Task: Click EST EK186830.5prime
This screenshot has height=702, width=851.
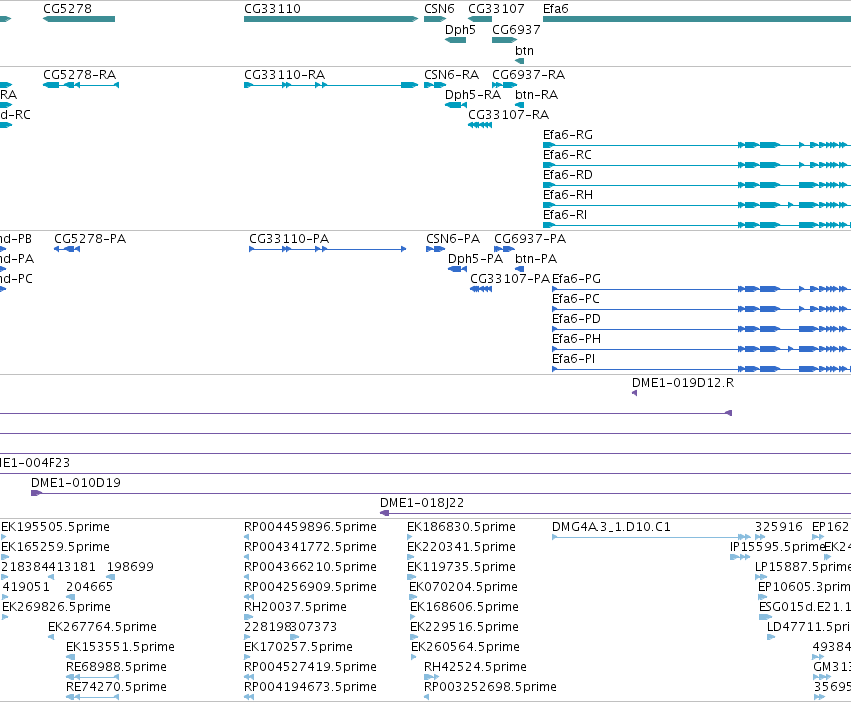Action: coord(461,527)
